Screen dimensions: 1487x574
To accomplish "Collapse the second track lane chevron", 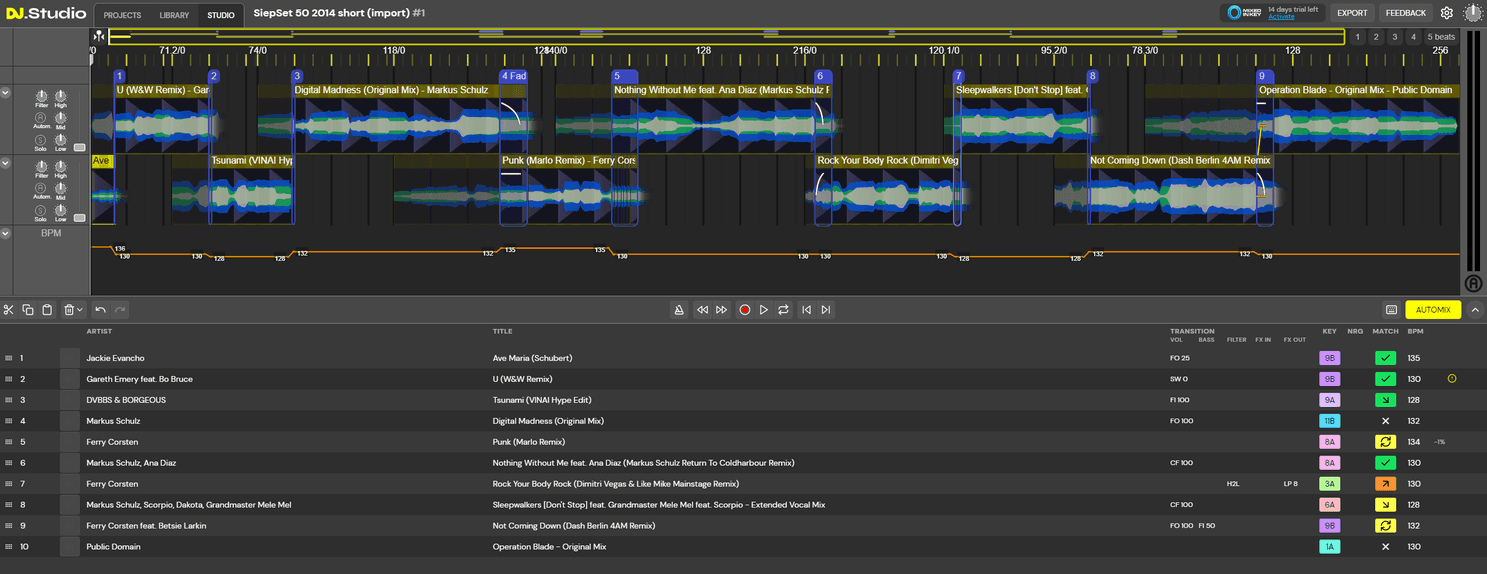I will 5,163.
